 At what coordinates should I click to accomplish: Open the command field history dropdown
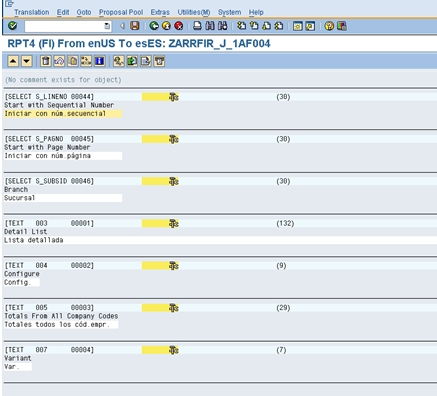[x=107, y=26]
